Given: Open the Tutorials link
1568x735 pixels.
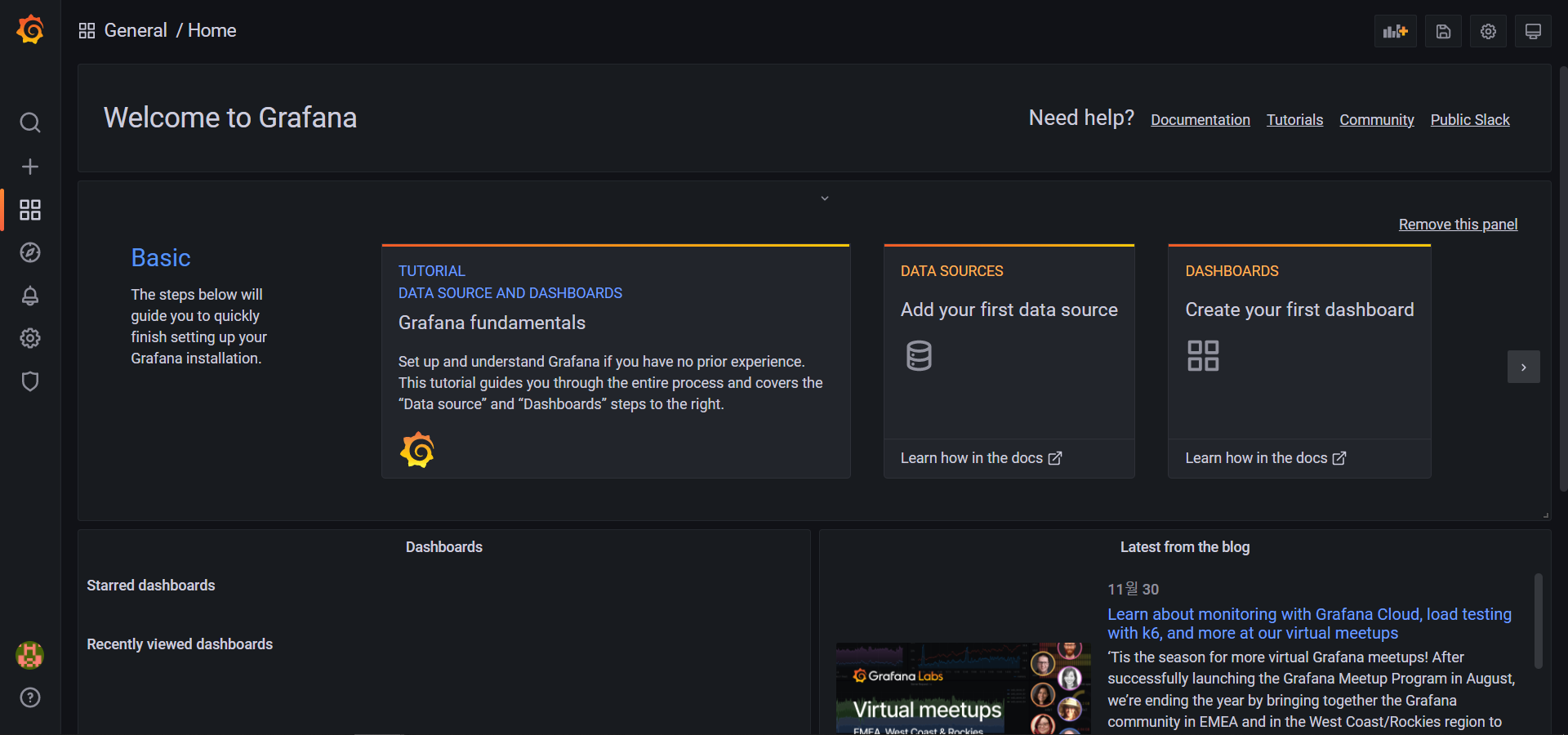Looking at the screenshot, I should tap(1294, 120).
